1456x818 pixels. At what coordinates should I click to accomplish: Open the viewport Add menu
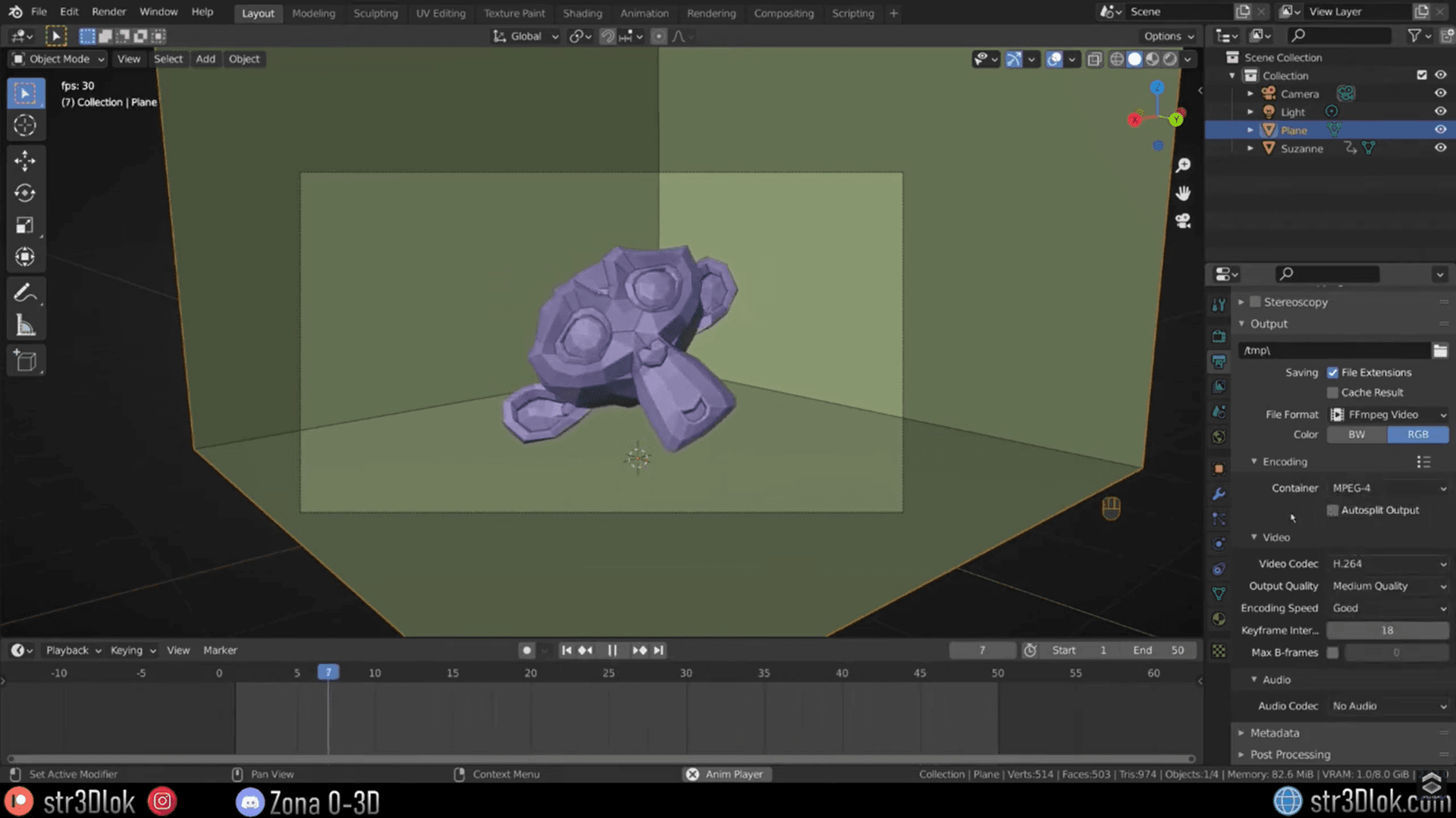(206, 59)
